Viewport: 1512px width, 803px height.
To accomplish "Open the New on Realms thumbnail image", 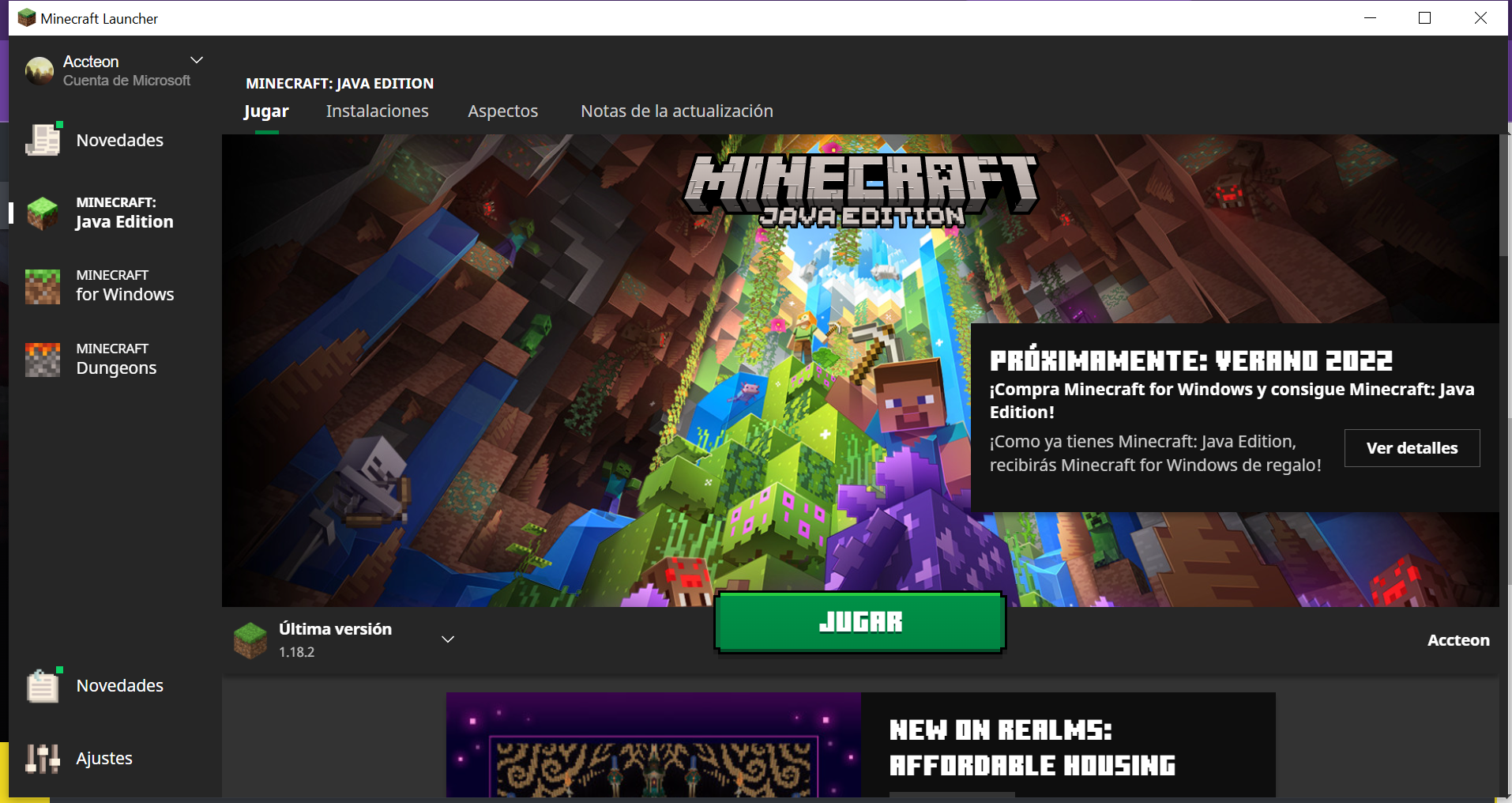I will point(653,745).
